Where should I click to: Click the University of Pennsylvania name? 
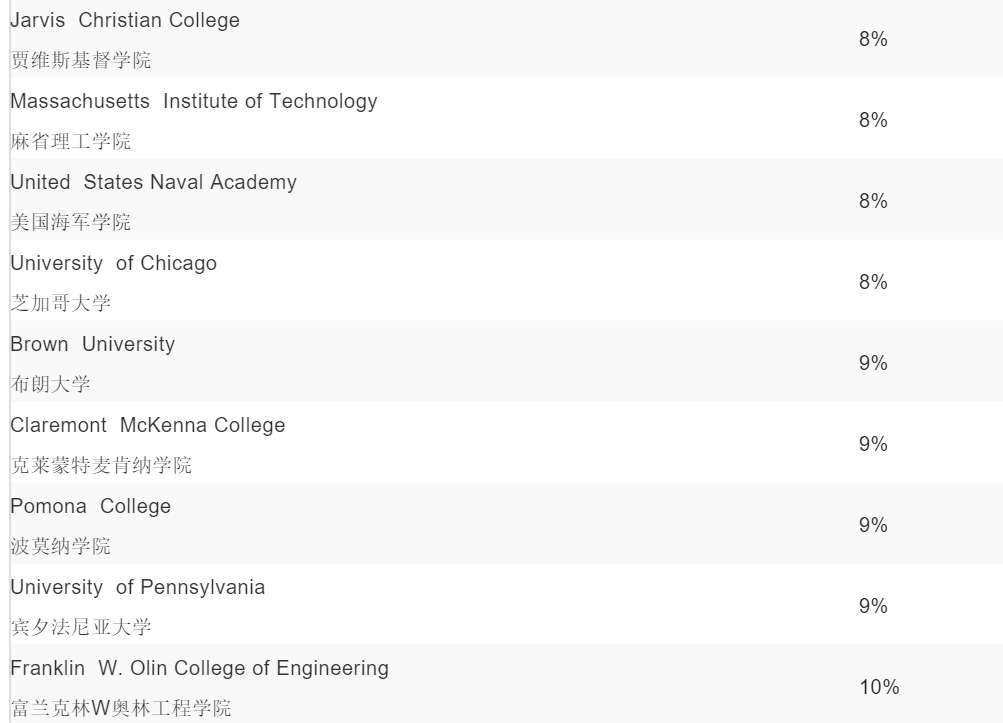point(137,587)
